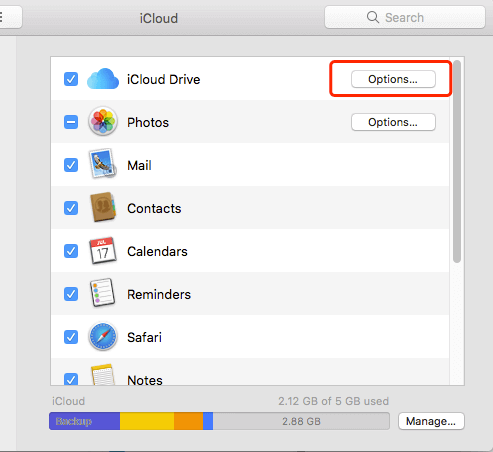Click the magnifying glass search icon
Image resolution: width=493 pixels, height=452 pixels.
pos(373,17)
